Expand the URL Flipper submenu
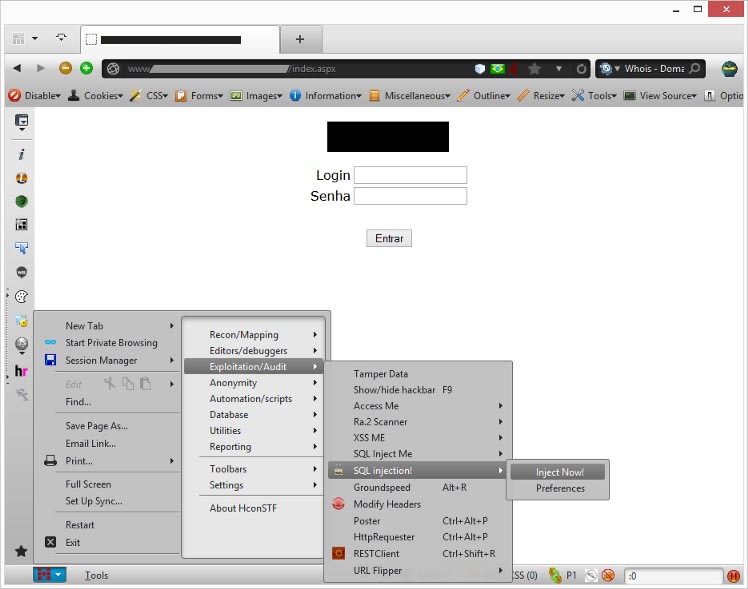Screen dimensions: 748x589 pyautogui.click(x=417, y=571)
